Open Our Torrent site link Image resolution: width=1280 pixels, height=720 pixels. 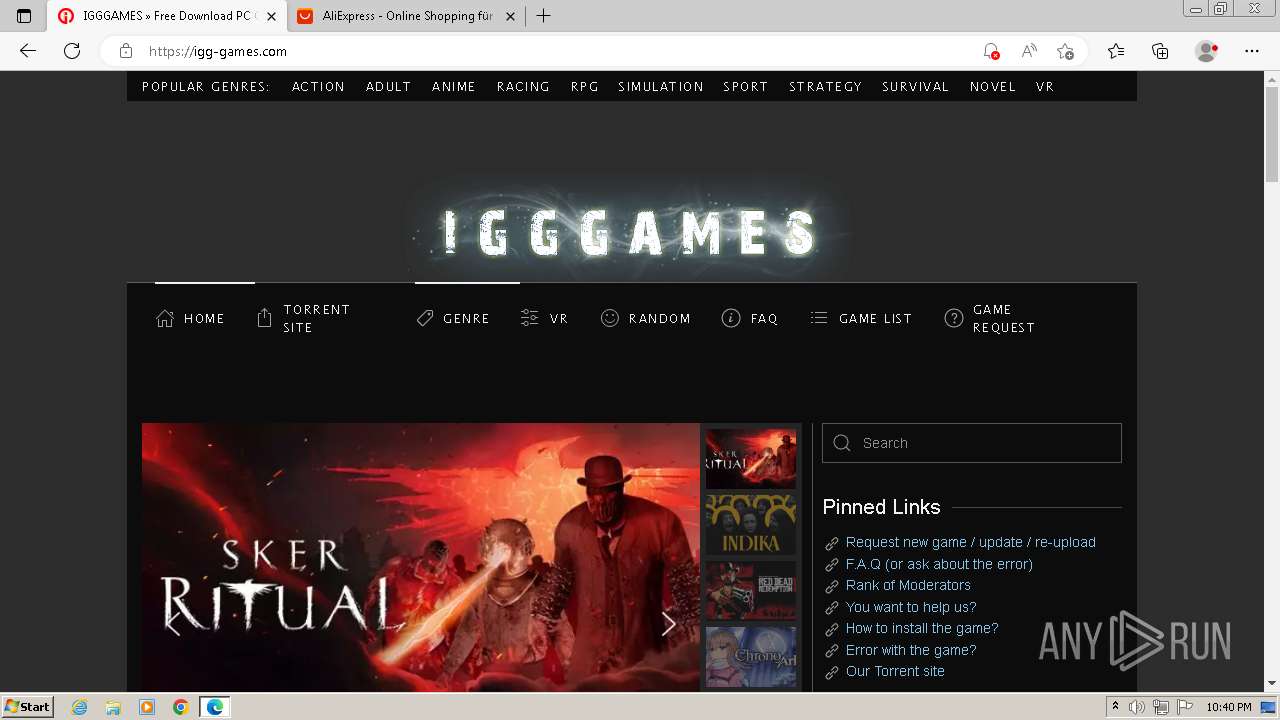[x=895, y=671]
